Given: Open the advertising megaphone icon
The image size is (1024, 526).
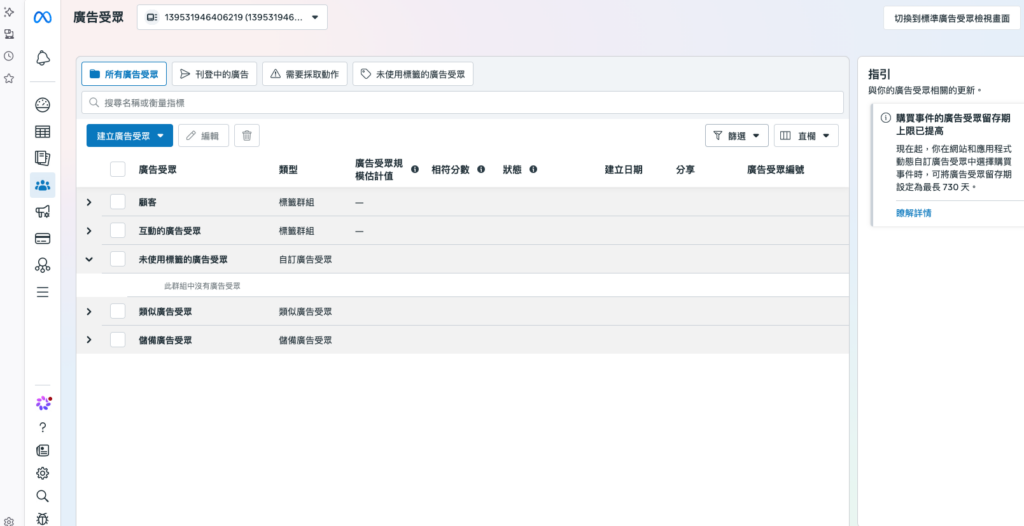Looking at the screenshot, I should coord(42,212).
